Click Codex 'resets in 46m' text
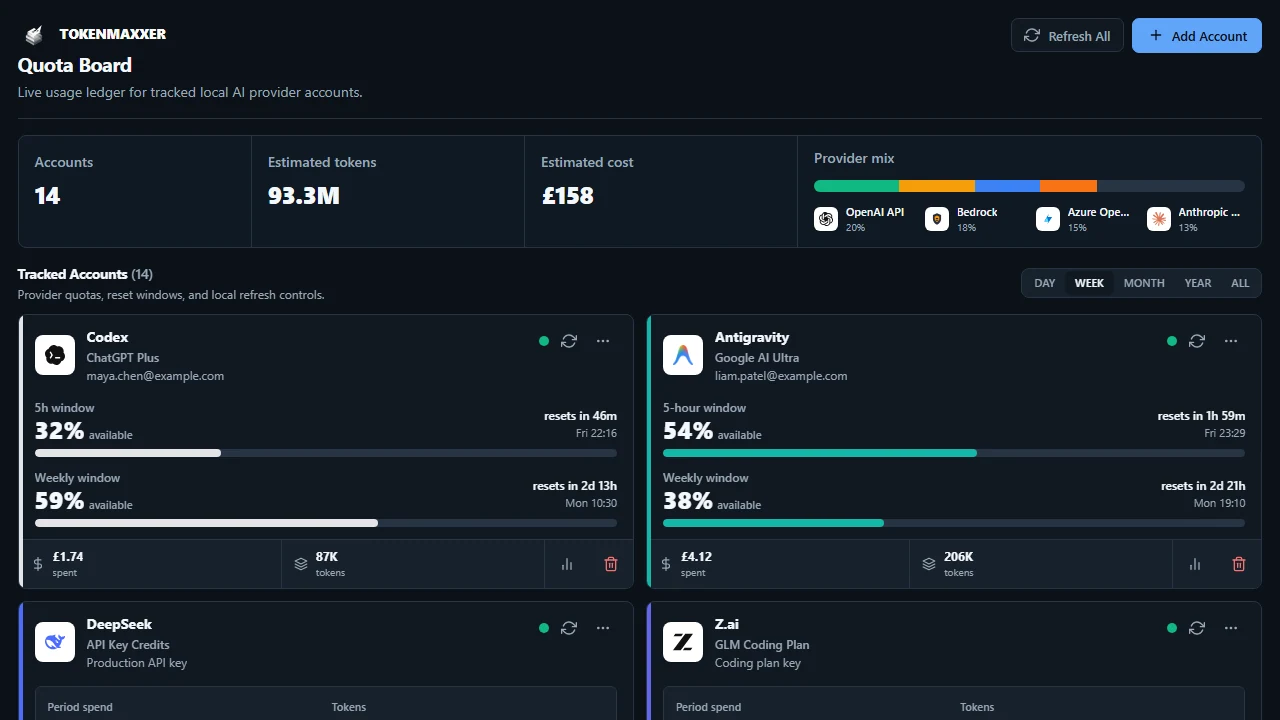The width and height of the screenshot is (1280, 720). pos(580,416)
